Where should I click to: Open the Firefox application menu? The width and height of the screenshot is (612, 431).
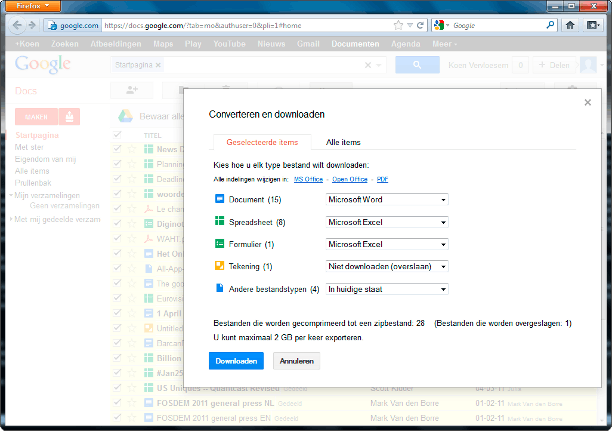point(33,6)
